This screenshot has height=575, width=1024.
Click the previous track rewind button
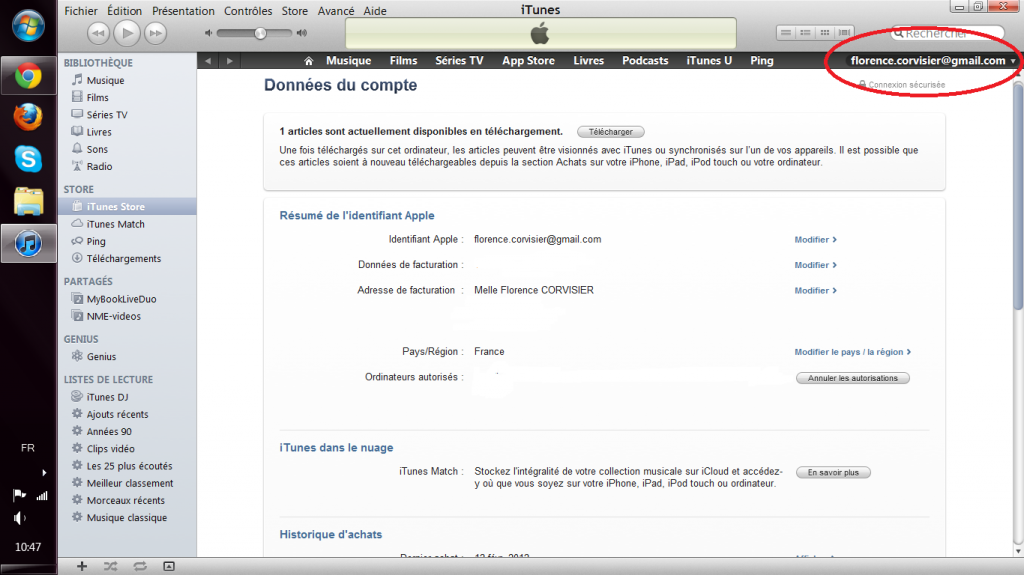click(x=99, y=33)
